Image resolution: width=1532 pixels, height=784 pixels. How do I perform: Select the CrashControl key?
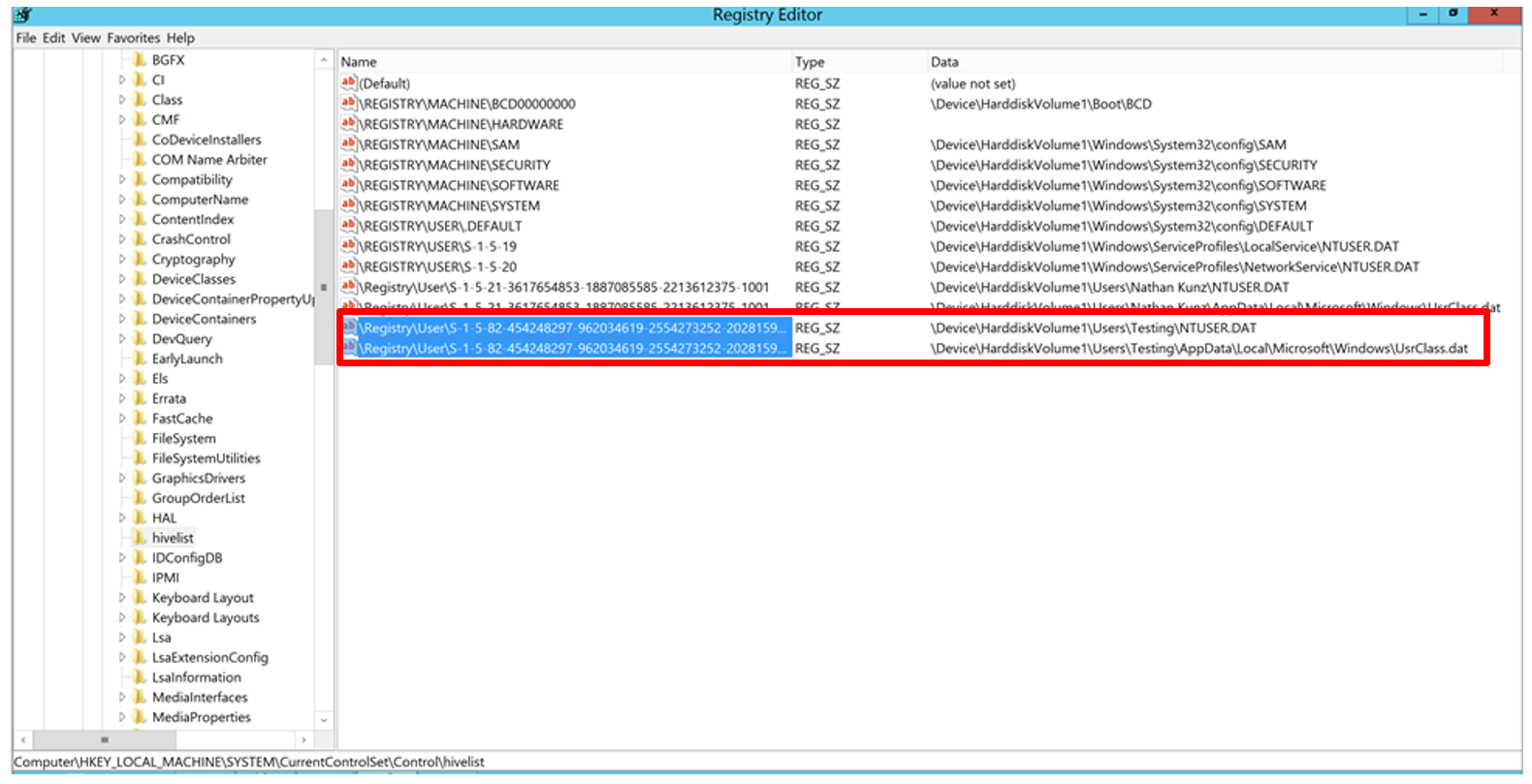[x=191, y=239]
